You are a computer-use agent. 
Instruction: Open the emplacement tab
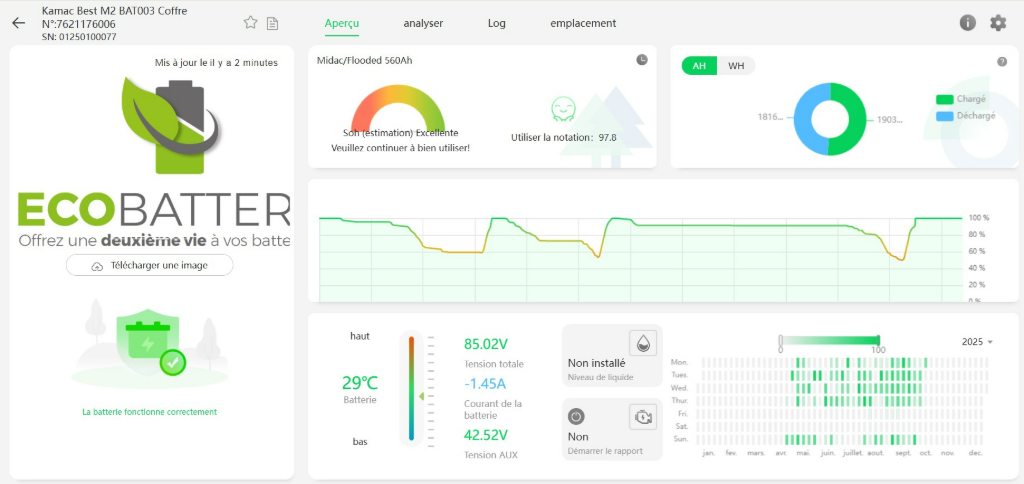pos(583,23)
